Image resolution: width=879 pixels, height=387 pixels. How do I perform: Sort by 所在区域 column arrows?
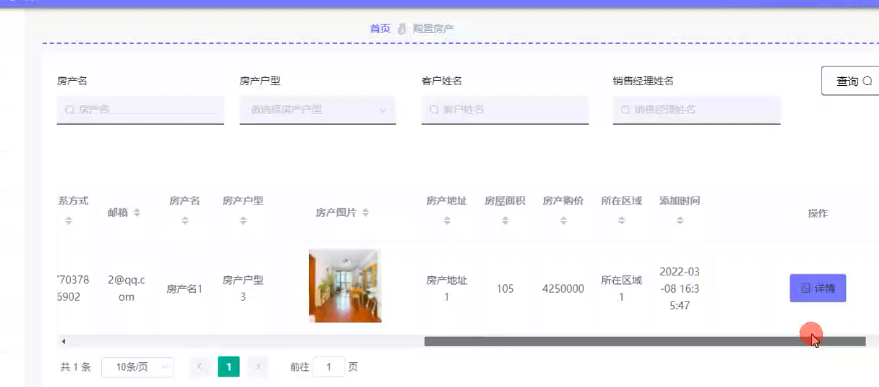click(622, 221)
